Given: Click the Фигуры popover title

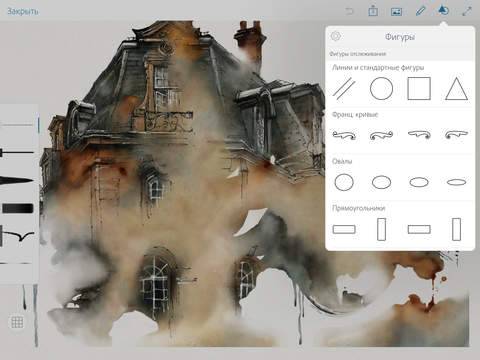Looking at the screenshot, I should point(400,37).
